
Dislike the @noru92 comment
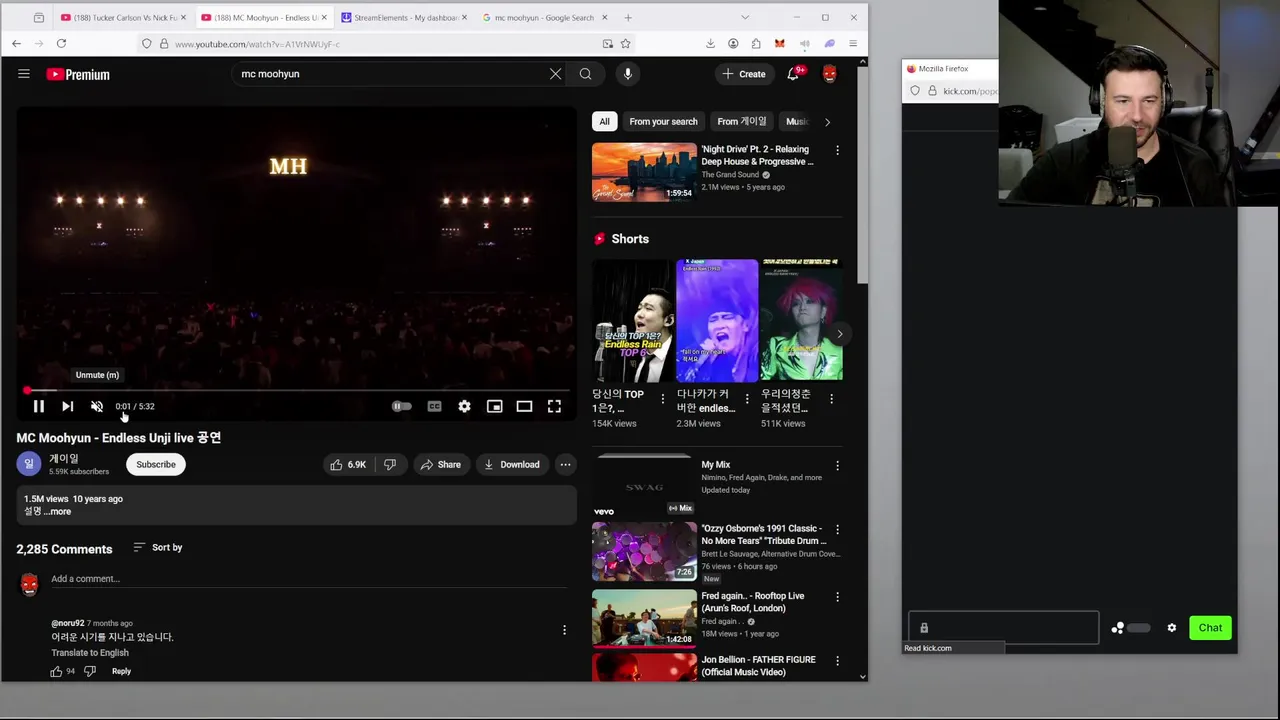pyautogui.click(x=89, y=671)
